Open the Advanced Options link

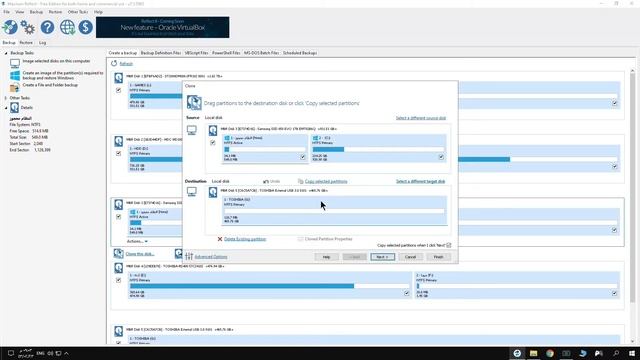211,257
